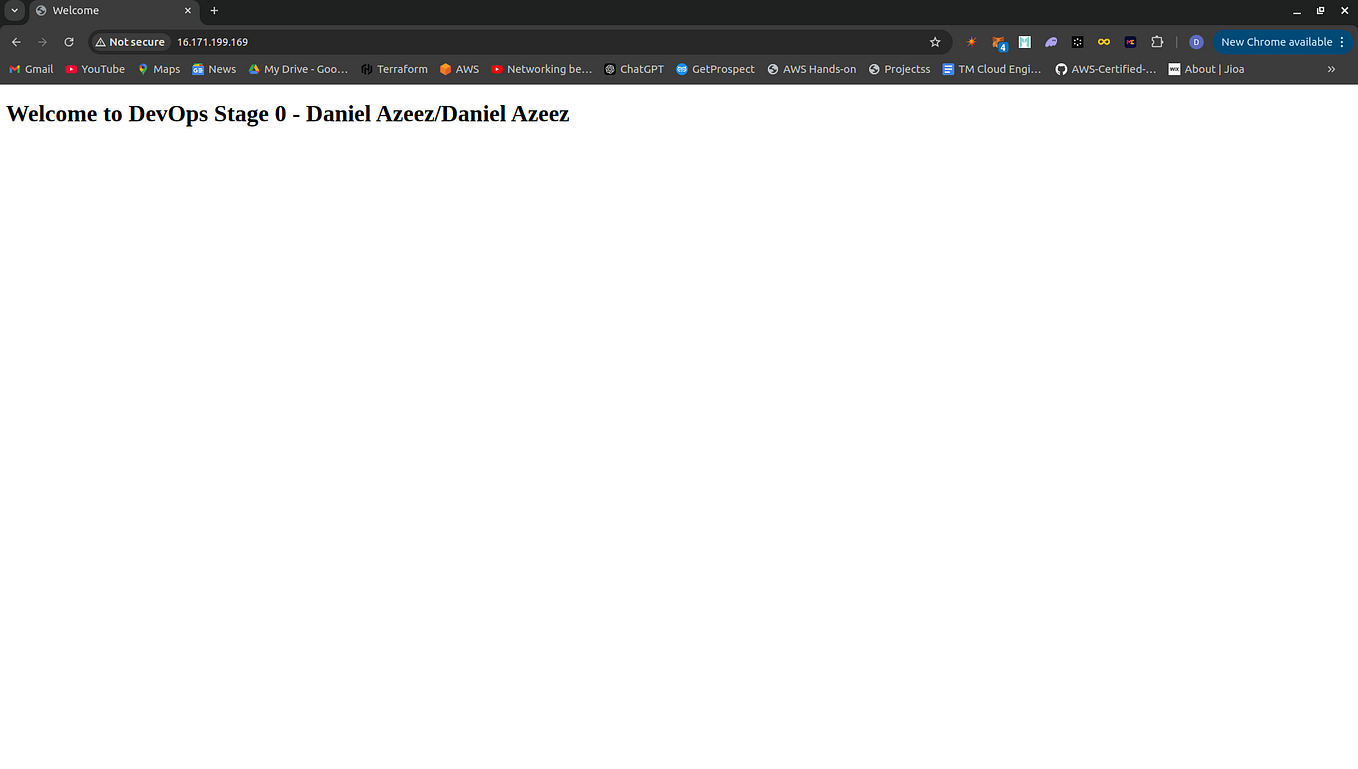Open the Terraform bookmark
Screen dimensions: 1358x769
click(x=395, y=69)
